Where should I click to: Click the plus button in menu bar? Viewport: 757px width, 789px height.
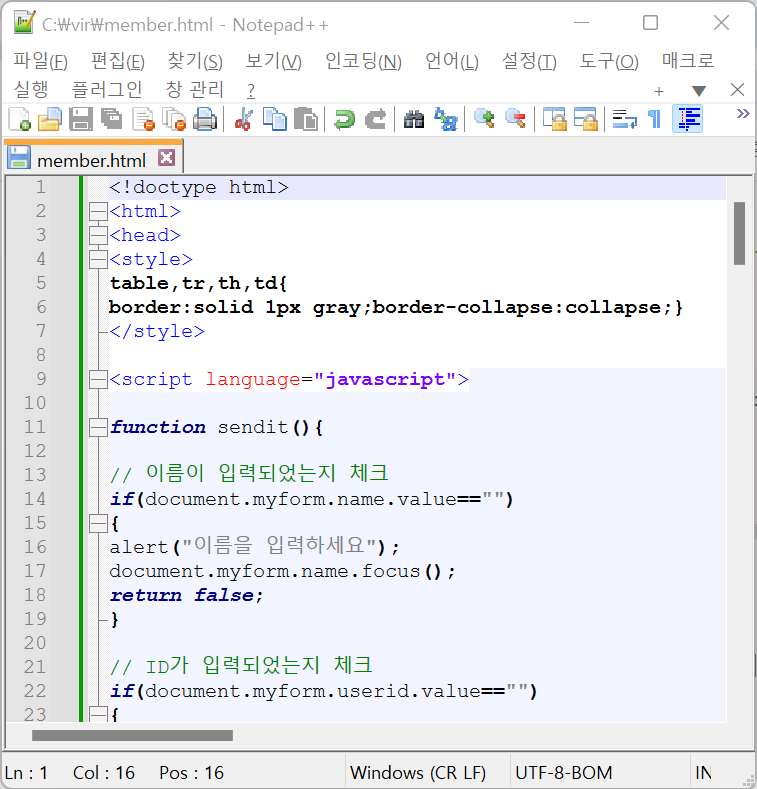[x=659, y=91]
